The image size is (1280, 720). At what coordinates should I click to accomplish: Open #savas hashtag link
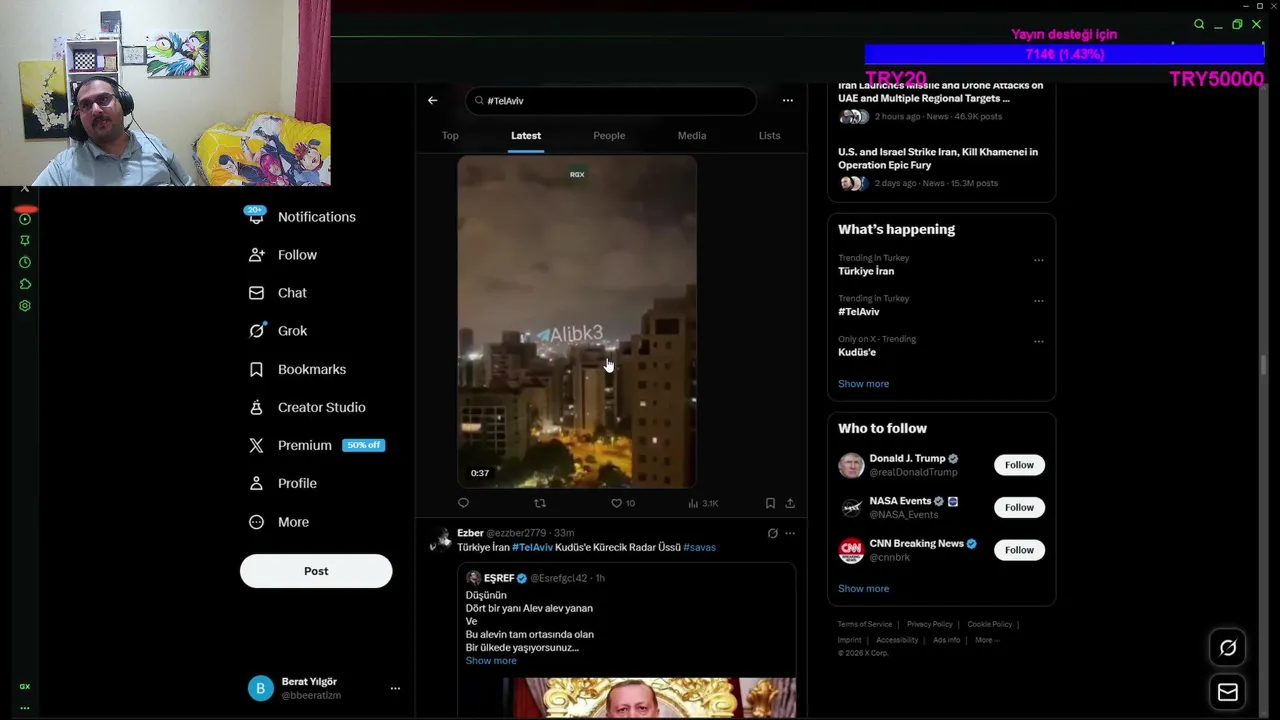[x=699, y=547]
